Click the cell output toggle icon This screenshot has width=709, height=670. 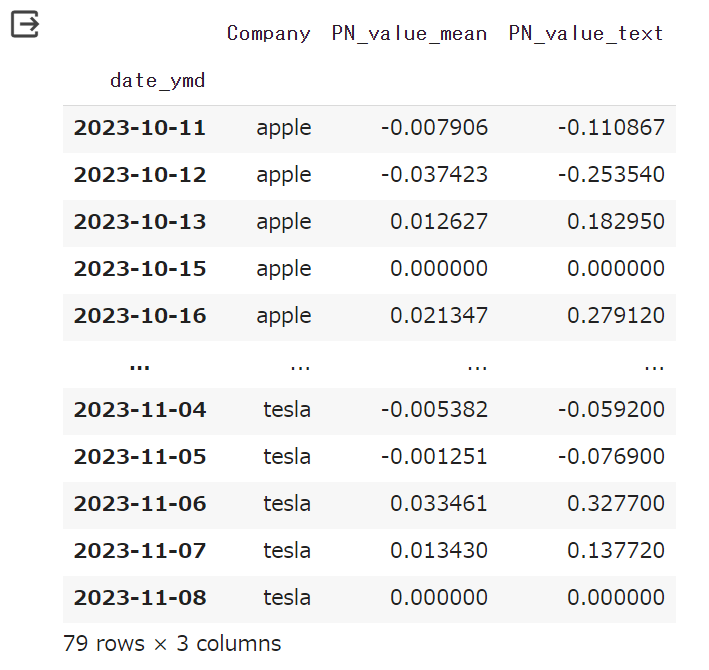click(25, 24)
